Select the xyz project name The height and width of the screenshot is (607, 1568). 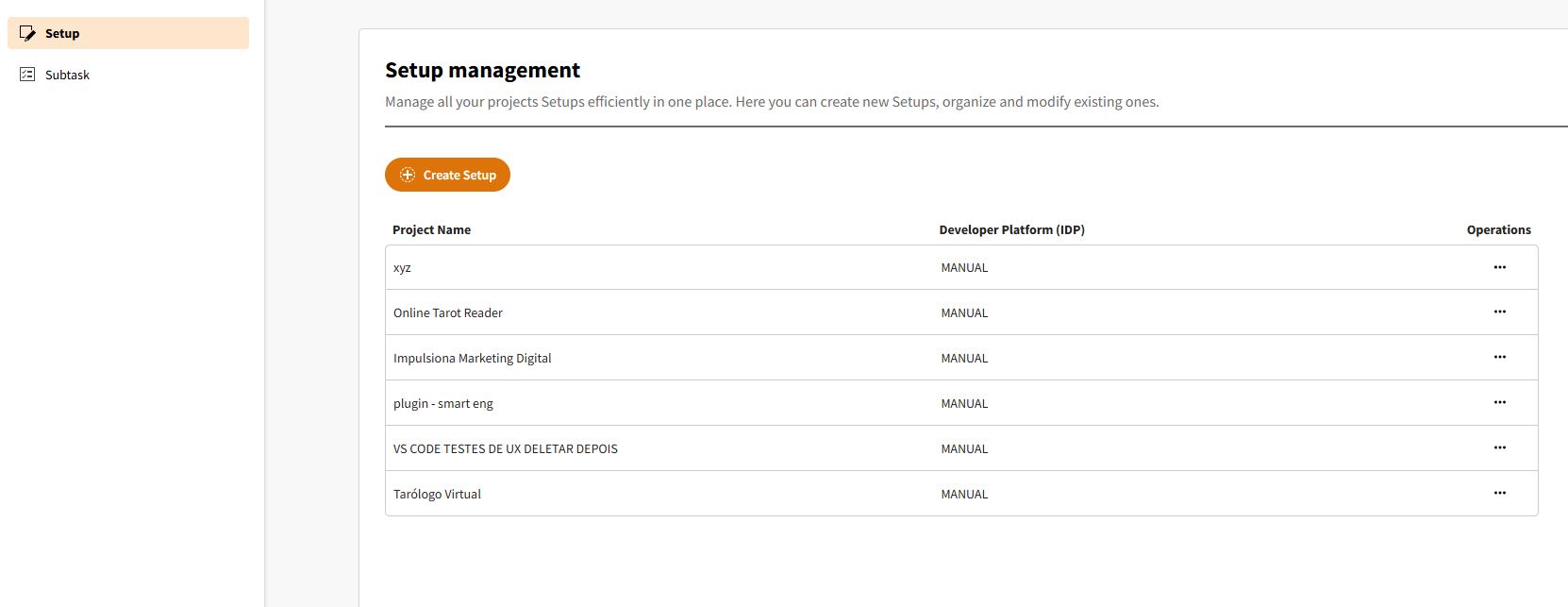[402, 268]
